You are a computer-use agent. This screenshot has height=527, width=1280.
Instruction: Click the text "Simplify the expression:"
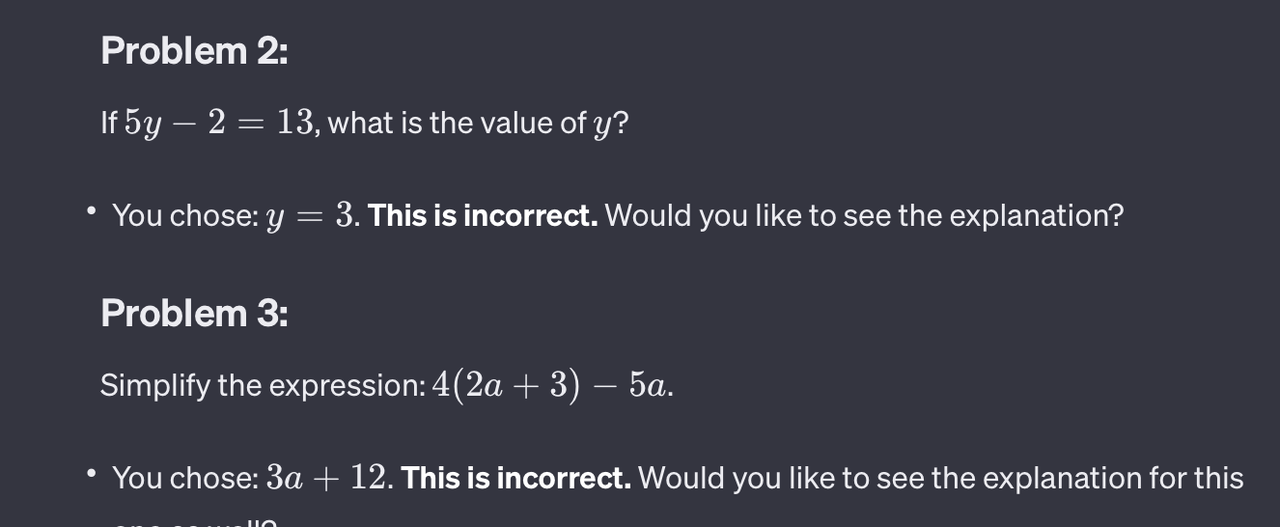click(263, 385)
